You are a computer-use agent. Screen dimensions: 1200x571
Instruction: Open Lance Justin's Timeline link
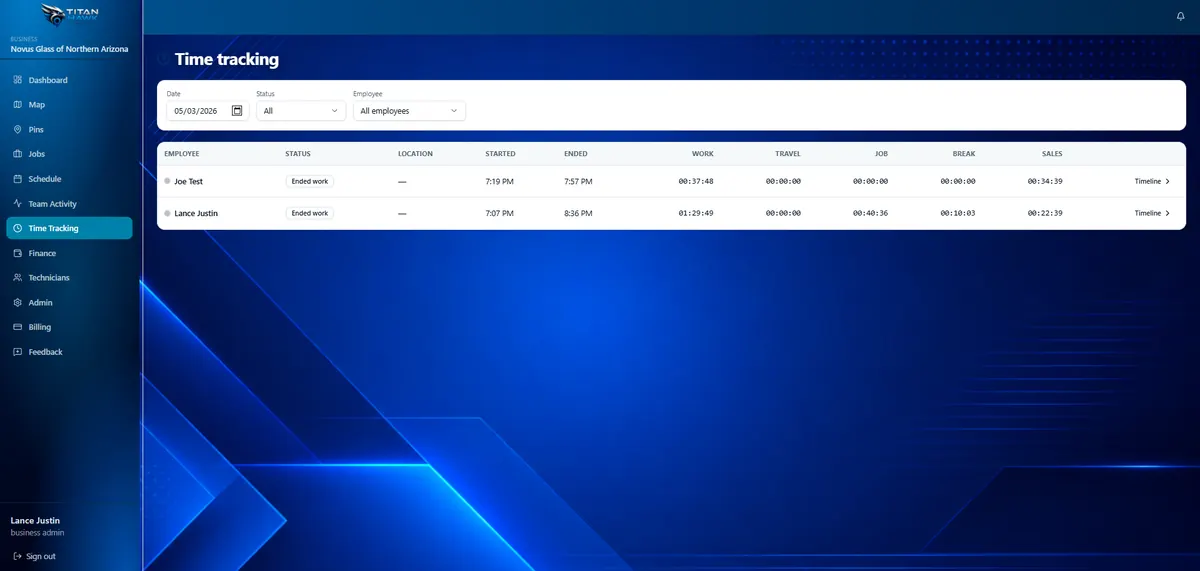coord(1152,213)
